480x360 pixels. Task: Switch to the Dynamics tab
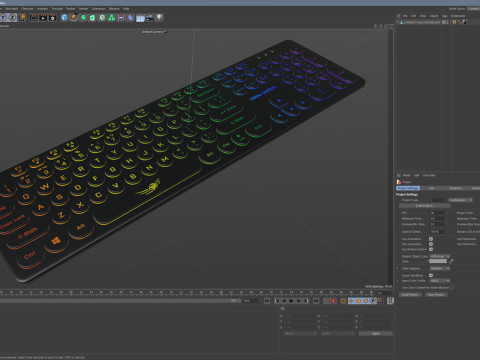tap(455, 188)
